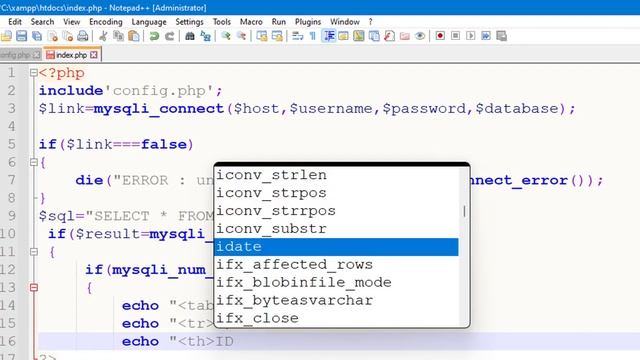Screen dimensions: 640x360
Task: Open the Folder as Workspace icon
Action: click(404, 36)
